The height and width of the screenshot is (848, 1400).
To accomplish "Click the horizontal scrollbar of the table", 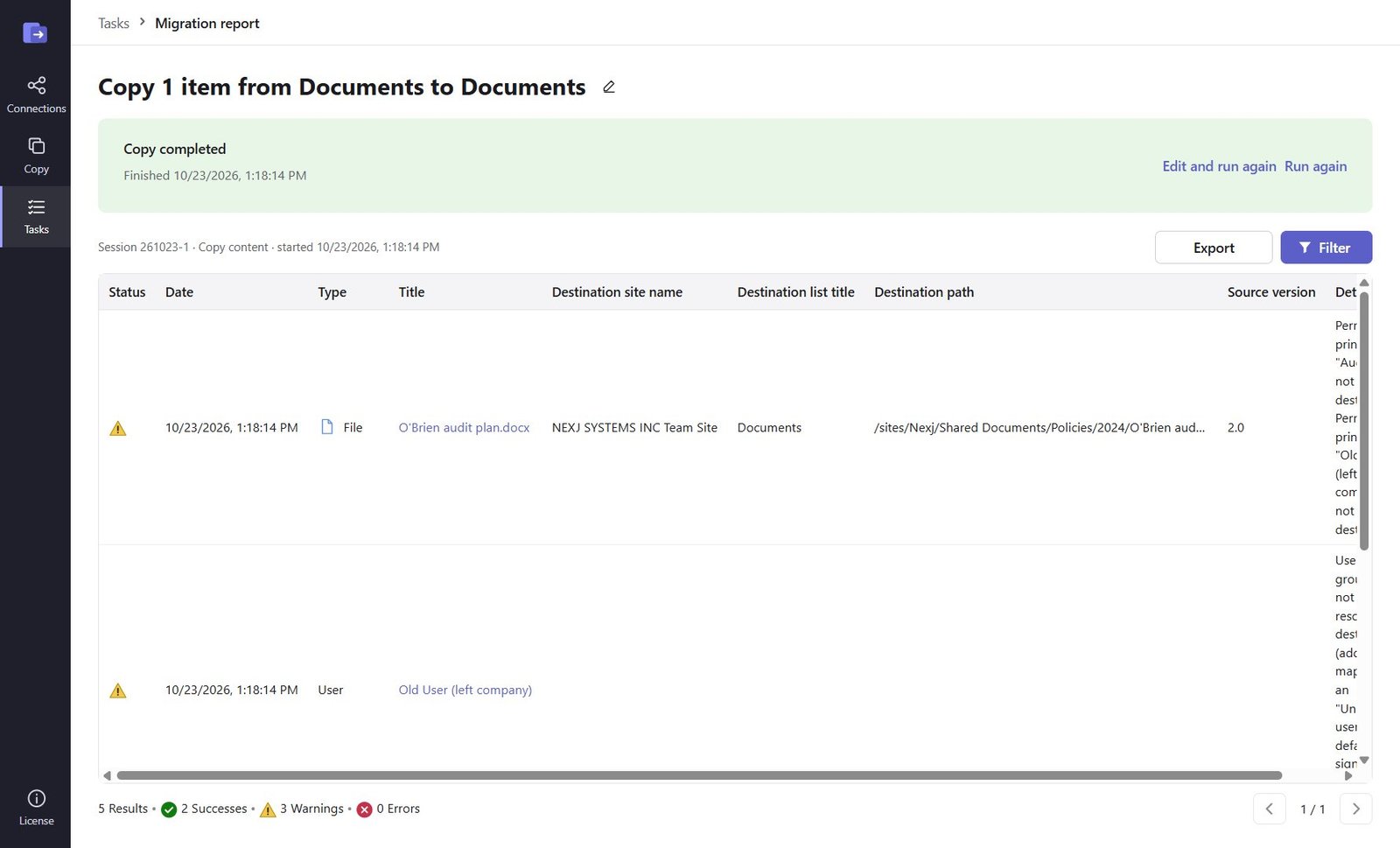I will tap(699, 775).
